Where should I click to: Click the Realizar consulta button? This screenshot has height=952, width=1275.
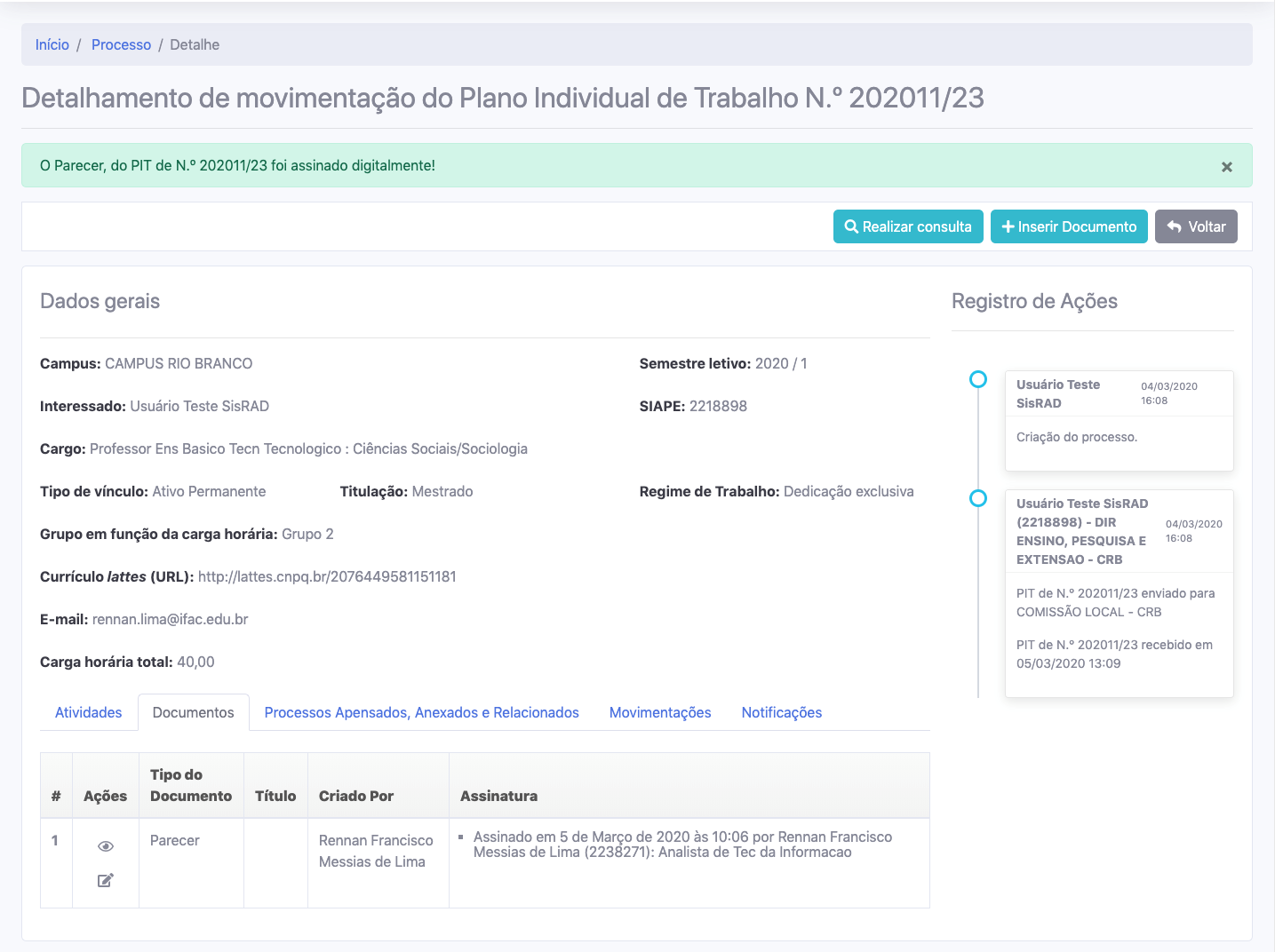pyautogui.click(x=908, y=226)
